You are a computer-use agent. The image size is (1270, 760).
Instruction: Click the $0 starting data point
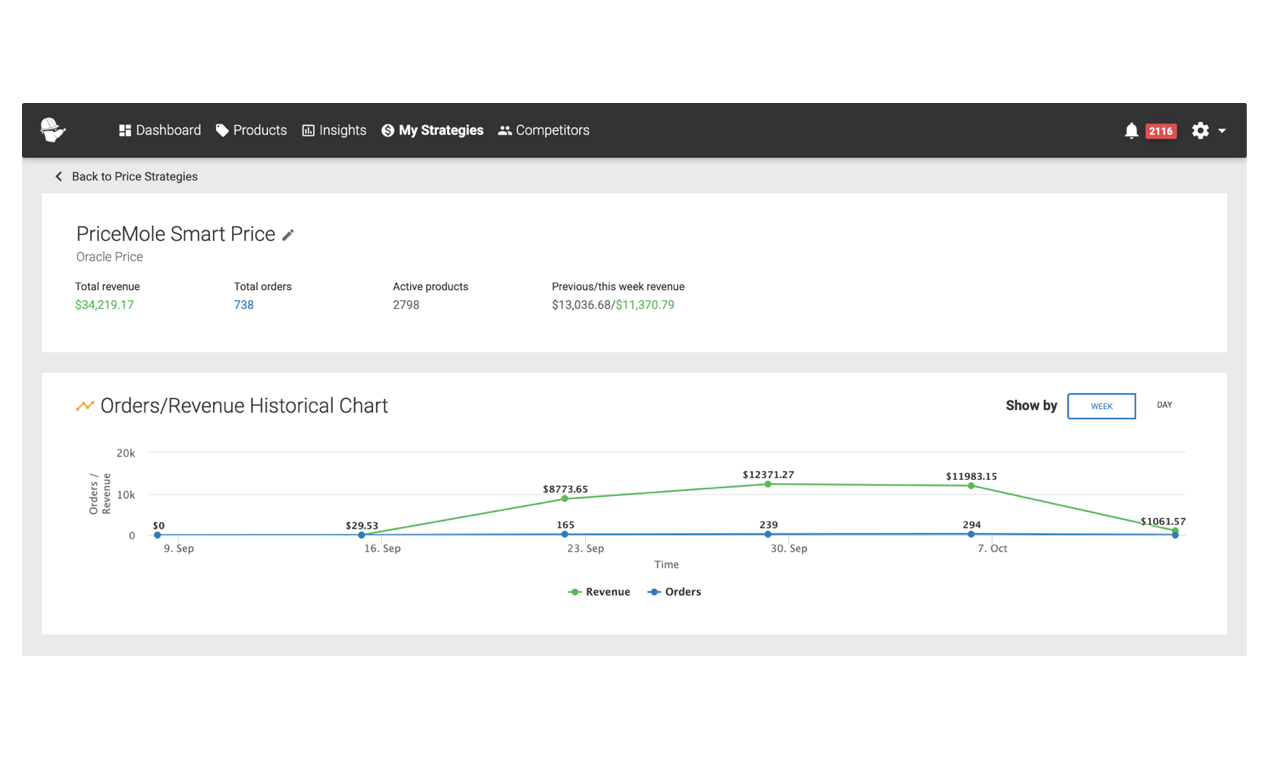tap(158, 535)
